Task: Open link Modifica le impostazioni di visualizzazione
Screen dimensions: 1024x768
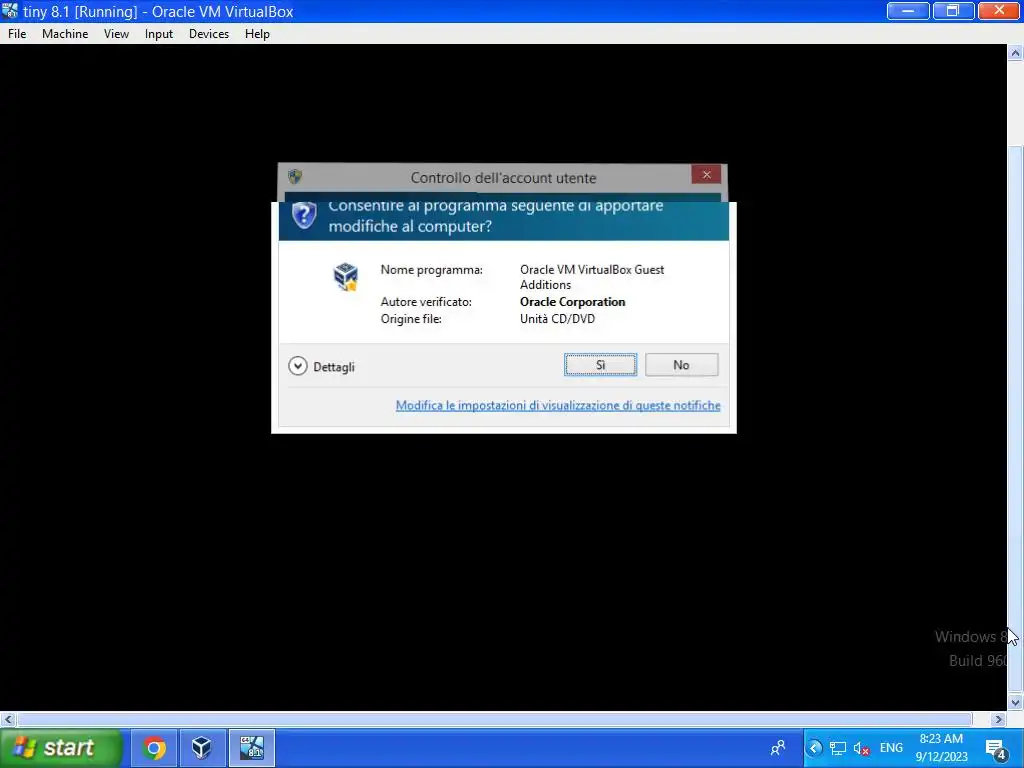Action: click(x=558, y=406)
